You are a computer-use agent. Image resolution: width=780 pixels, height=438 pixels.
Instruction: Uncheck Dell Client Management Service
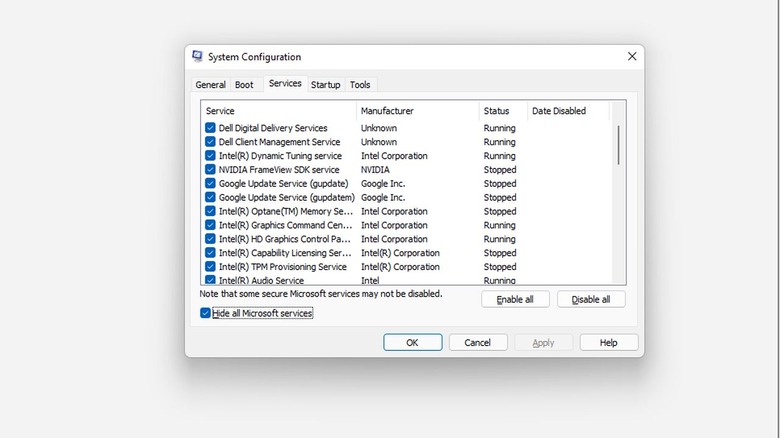point(210,142)
